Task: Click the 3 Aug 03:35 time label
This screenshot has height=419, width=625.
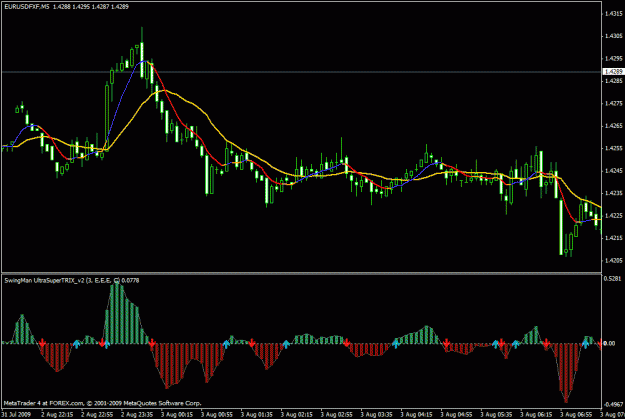Action: [x=376, y=415]
